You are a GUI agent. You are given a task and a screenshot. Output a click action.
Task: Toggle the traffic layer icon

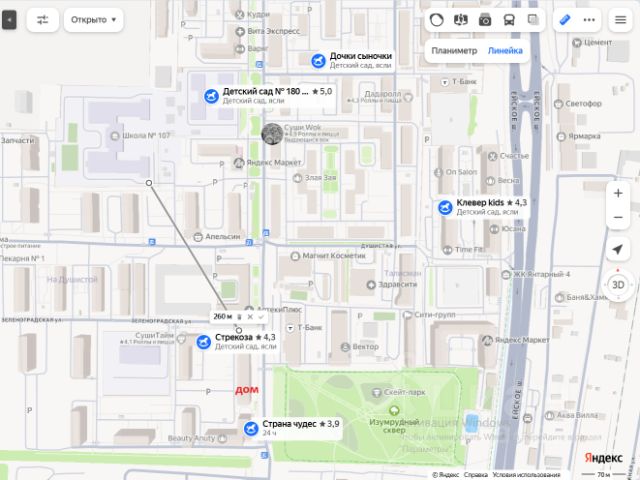[436, 20]
